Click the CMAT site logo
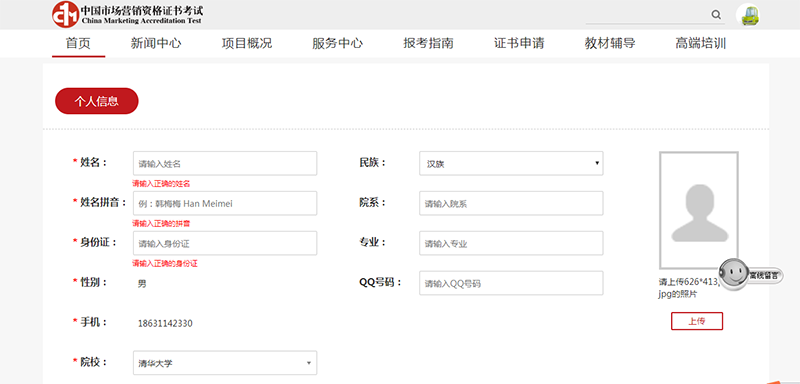800x384 pixels. click(x=128, y=14)
